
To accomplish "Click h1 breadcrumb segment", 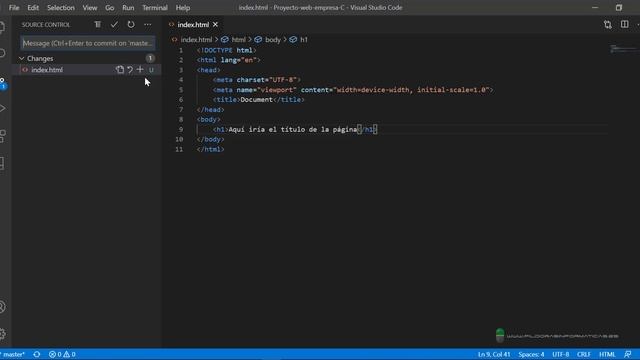I will (x=304, y=40).
